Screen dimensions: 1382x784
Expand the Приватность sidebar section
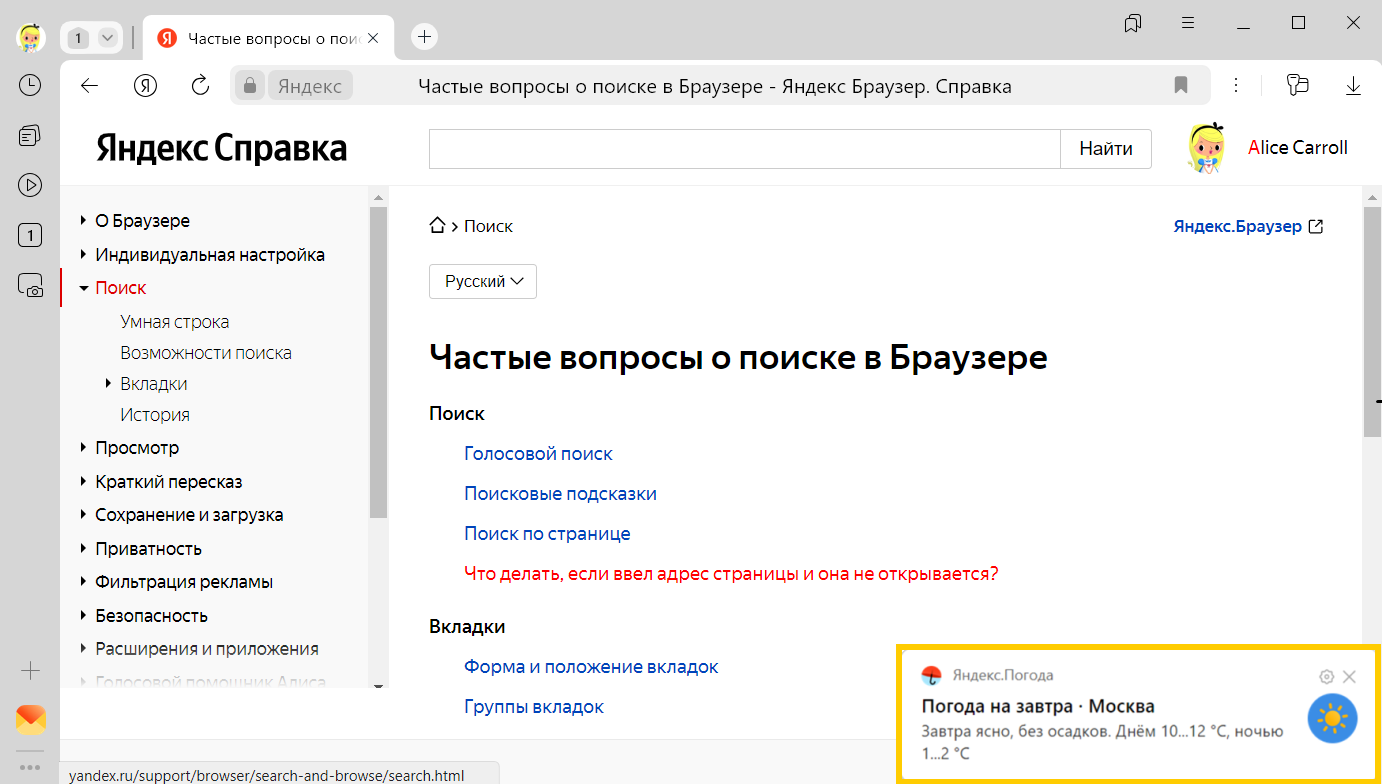(x=84, y=549)
